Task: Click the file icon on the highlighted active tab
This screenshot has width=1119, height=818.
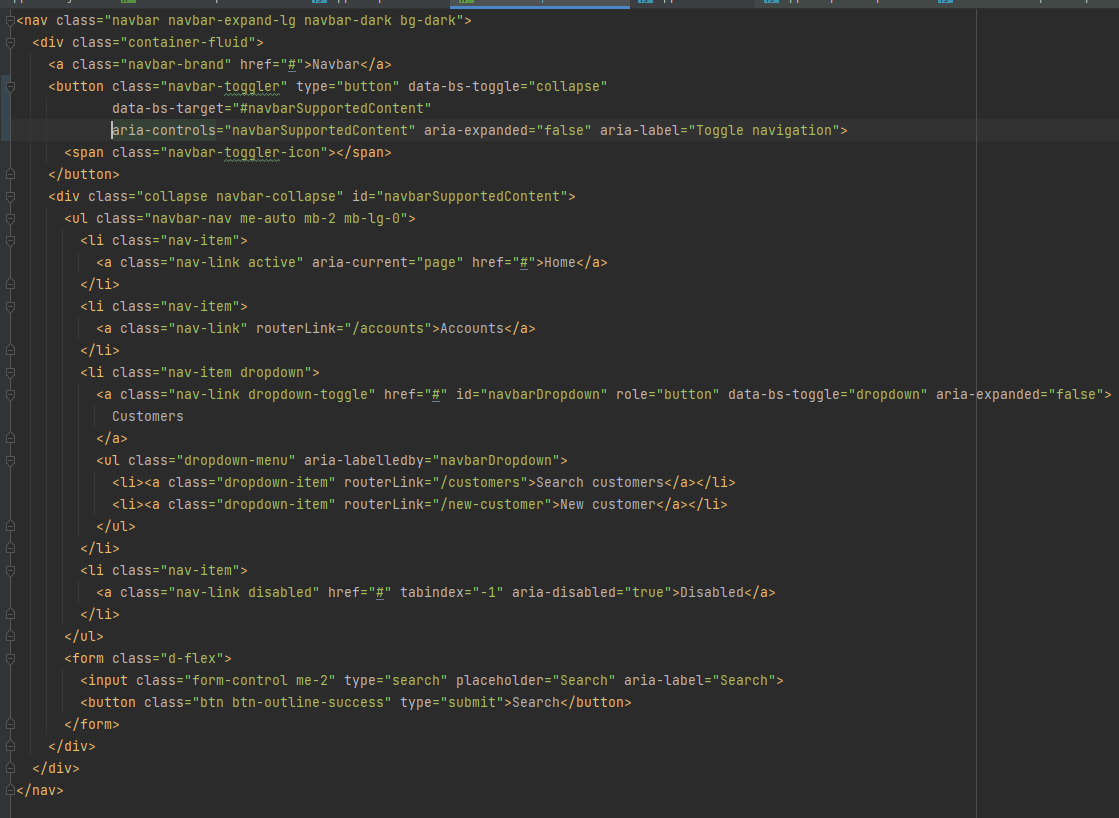Action: click(x=466, y=4)
